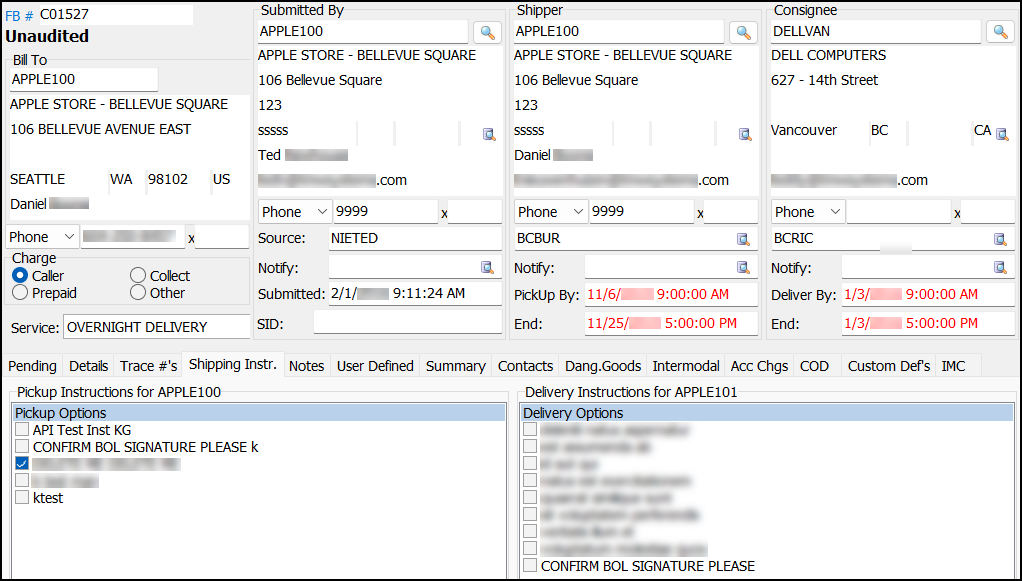The height and width of the screenshot is (581, 1022).
Task: Open Submitted By client search magnifier
Action: (488, 32)
